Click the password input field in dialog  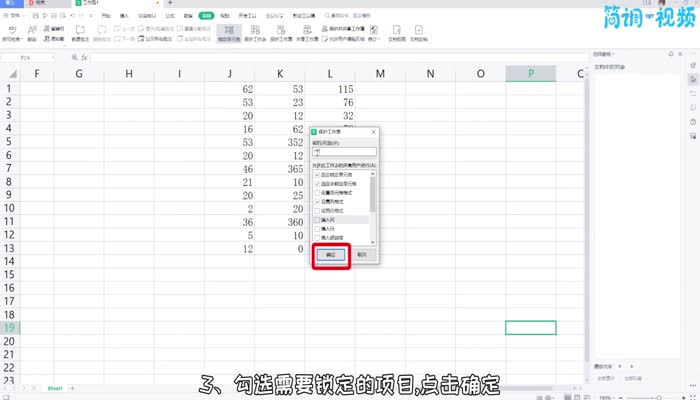point(343,151)
